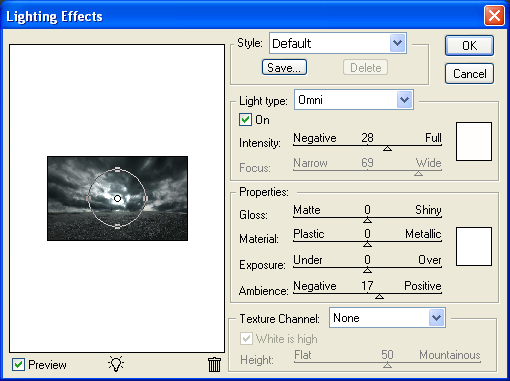Viewport: 510px width, 381px height.
Task: Open the Texture Channel dropdown
Action: click(387, 318)
